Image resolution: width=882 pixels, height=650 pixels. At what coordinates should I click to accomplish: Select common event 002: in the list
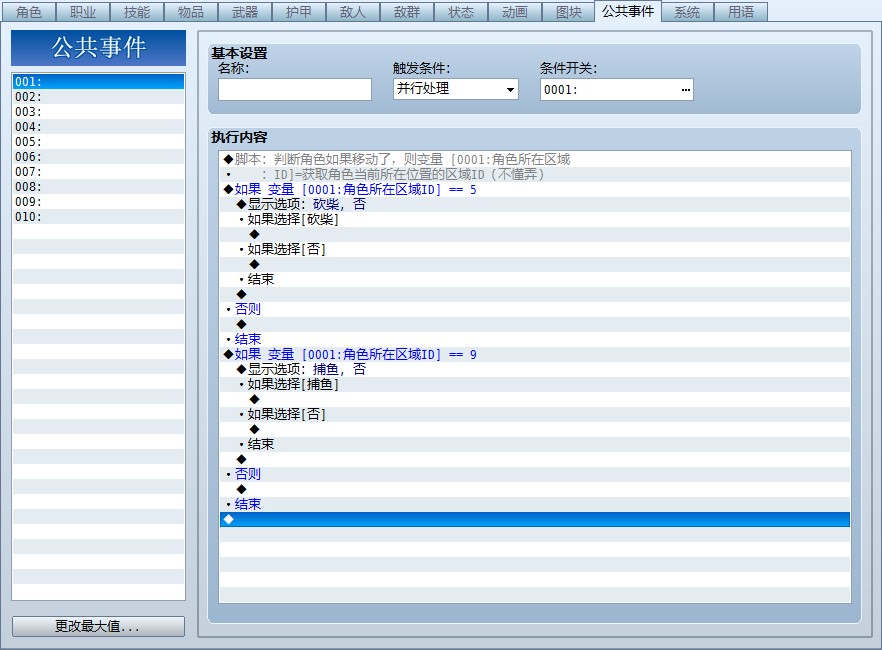tap(98, 97)
